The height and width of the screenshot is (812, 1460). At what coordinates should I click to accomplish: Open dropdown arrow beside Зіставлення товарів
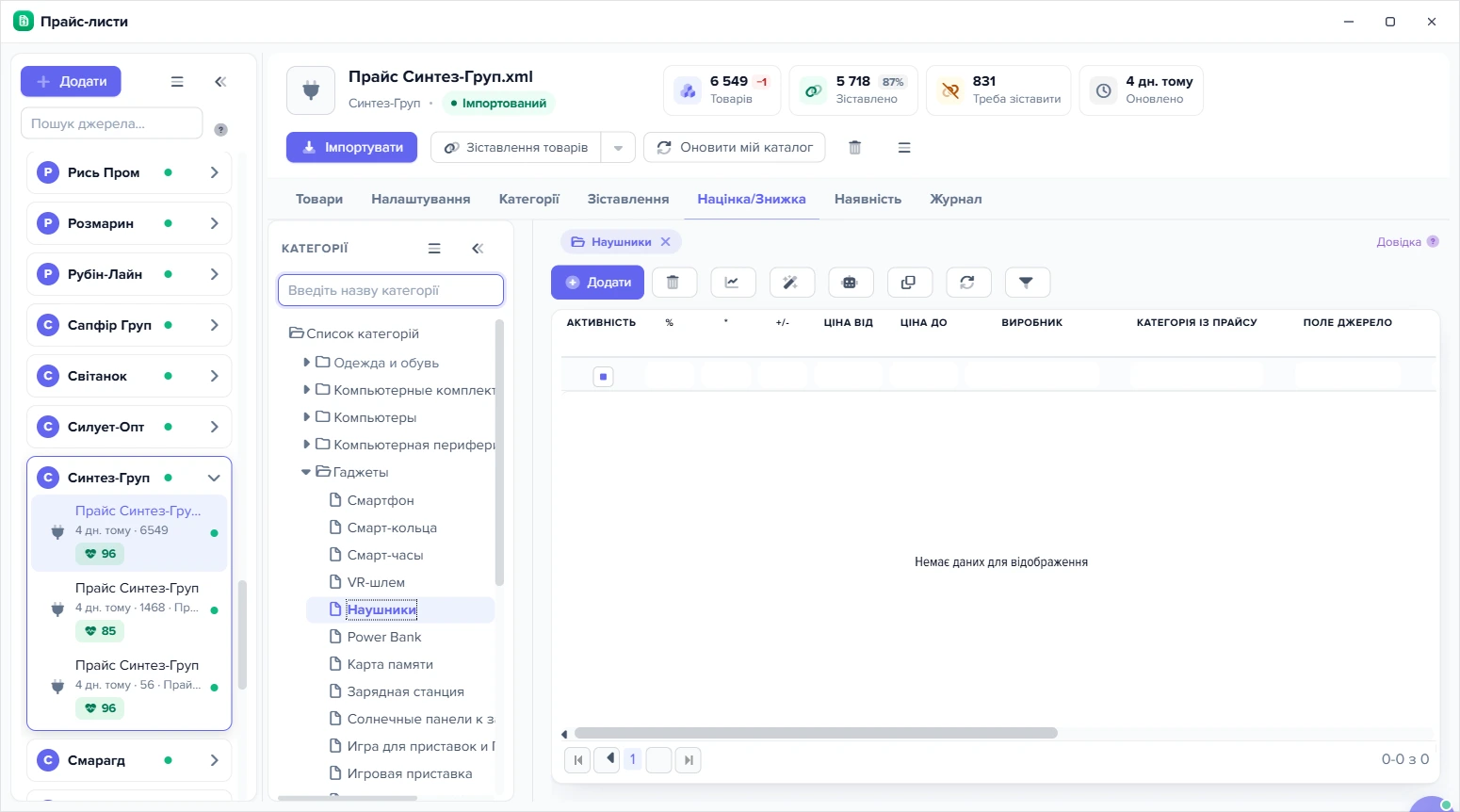(618, 148)
